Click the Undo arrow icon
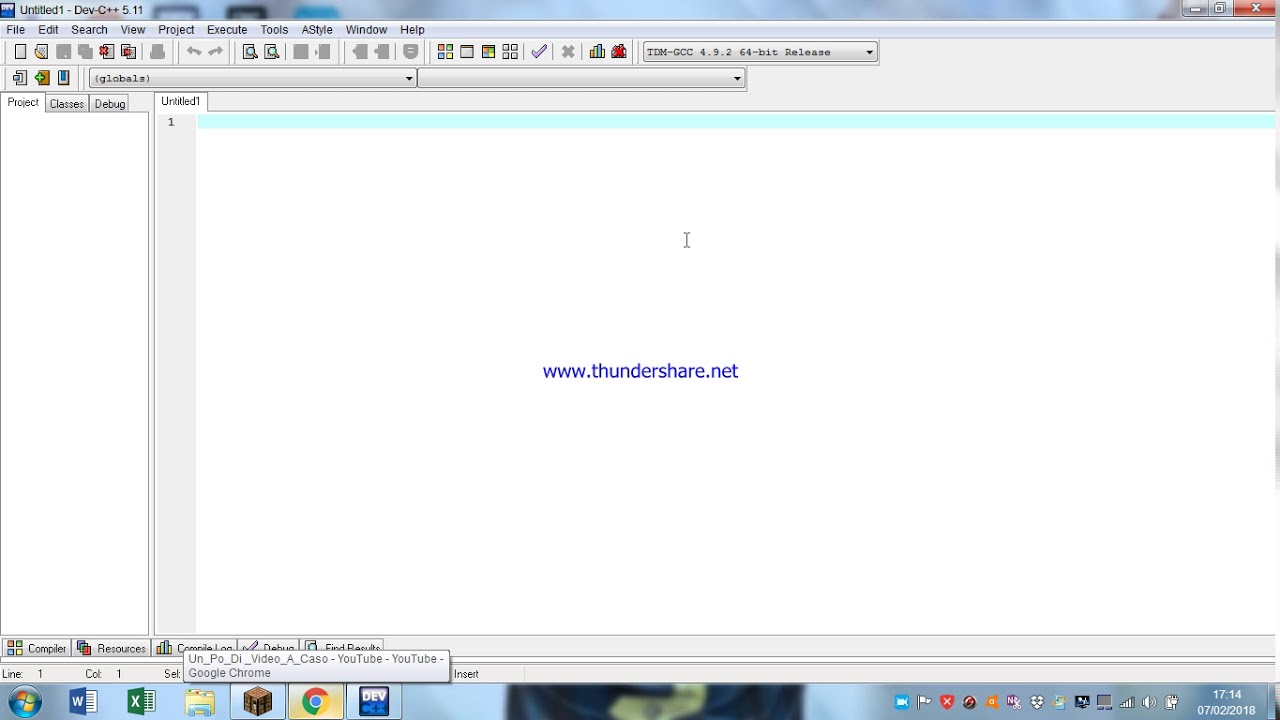The height and width of the screenshot is (720, 1280). [194, 52]
